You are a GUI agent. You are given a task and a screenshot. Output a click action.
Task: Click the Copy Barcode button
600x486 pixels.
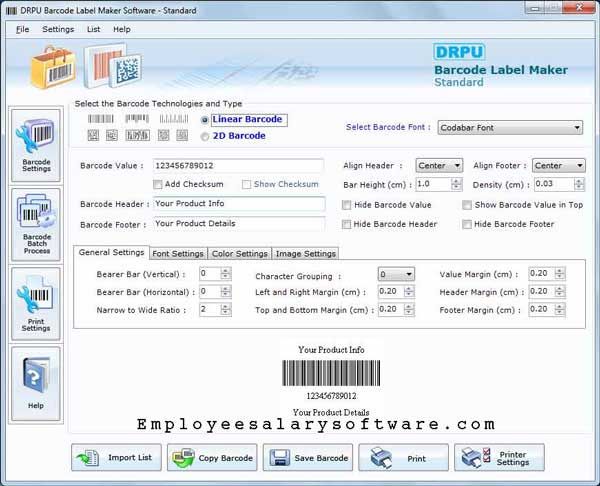(212, 458)
